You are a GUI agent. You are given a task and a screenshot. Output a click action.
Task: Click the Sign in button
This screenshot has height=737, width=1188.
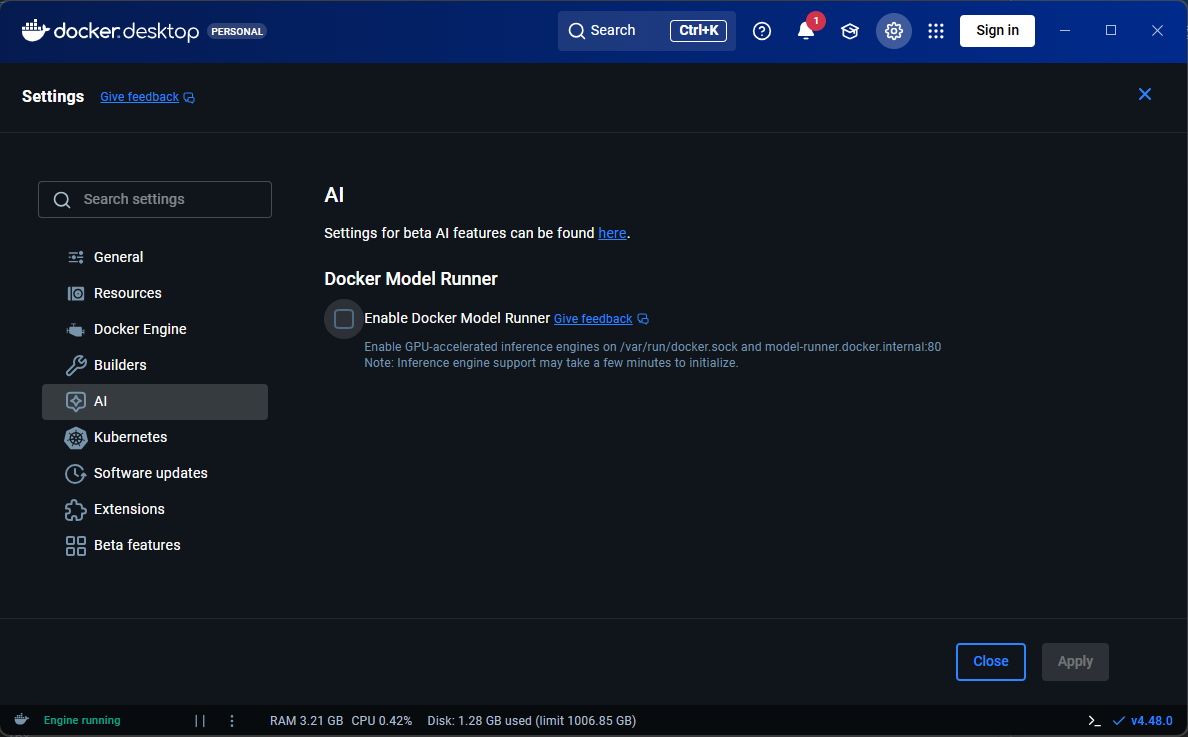click(x=997, y=31)
